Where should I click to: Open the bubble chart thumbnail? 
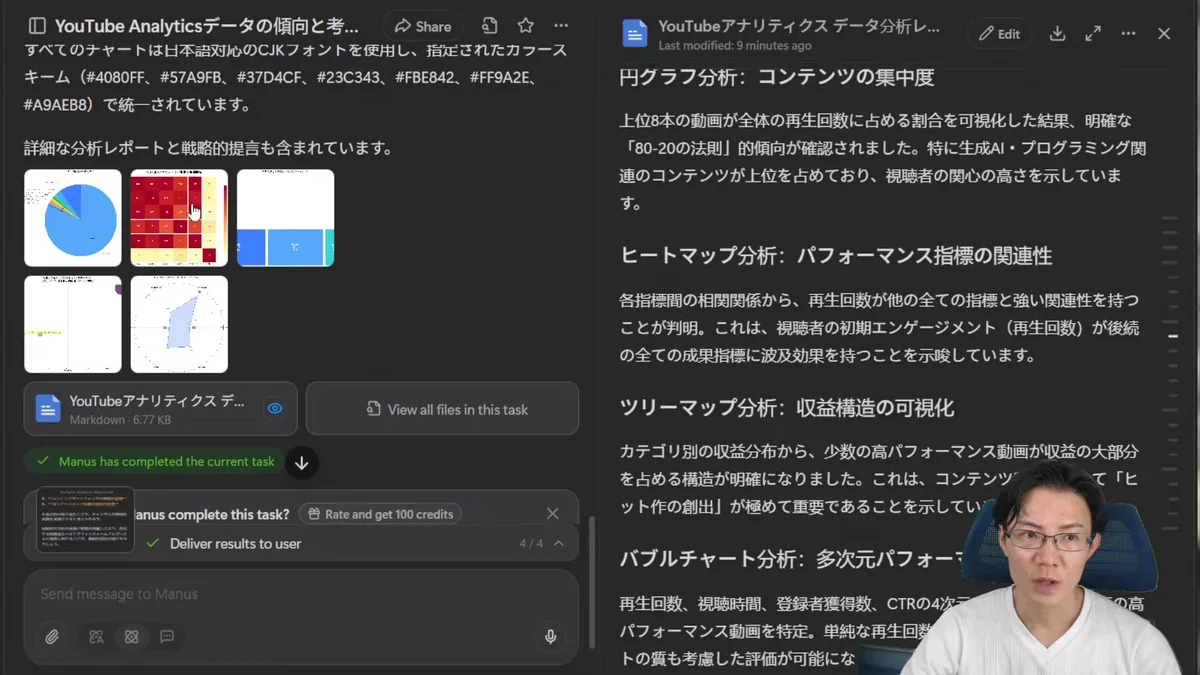point(73,324)
